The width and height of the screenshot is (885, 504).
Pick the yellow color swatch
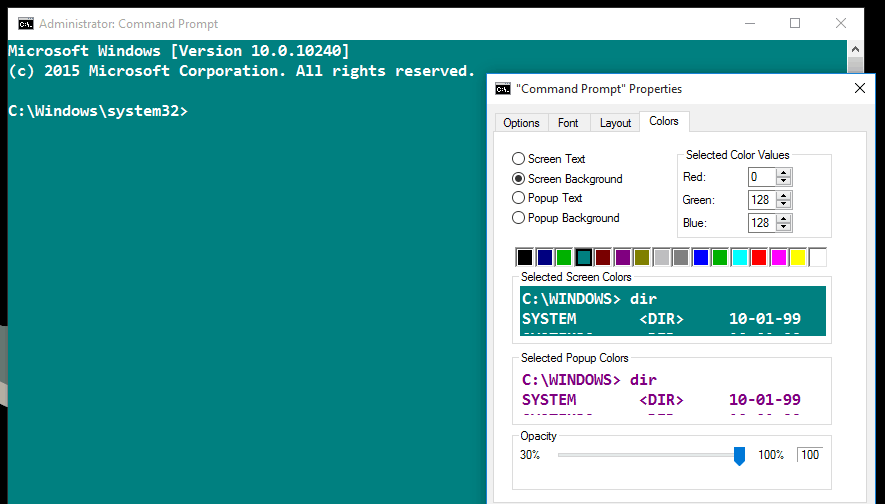(x=798, y=257)
